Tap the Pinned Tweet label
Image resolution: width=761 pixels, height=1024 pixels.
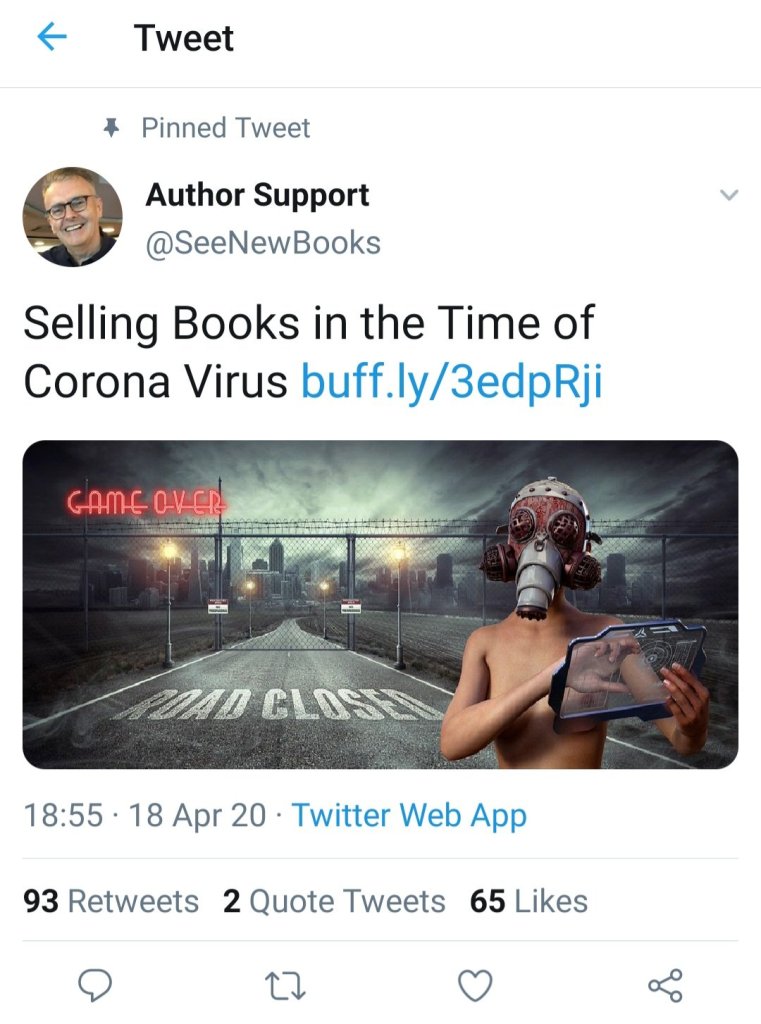pyautogui.click(x=226, y=128)
